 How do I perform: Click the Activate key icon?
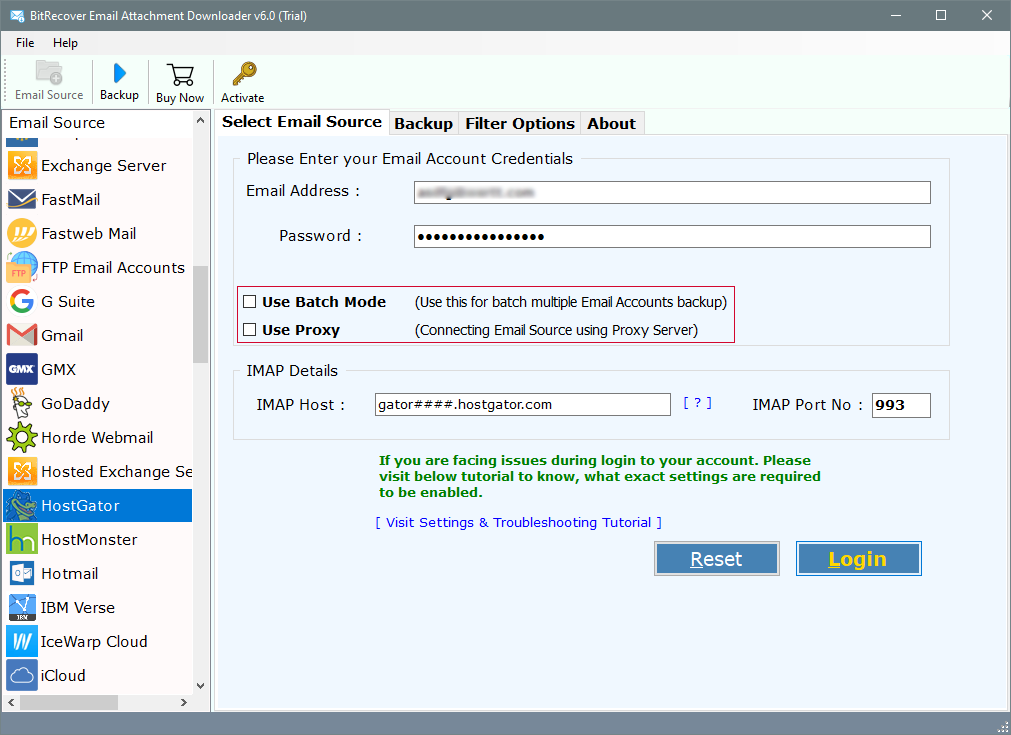[244, 74]
